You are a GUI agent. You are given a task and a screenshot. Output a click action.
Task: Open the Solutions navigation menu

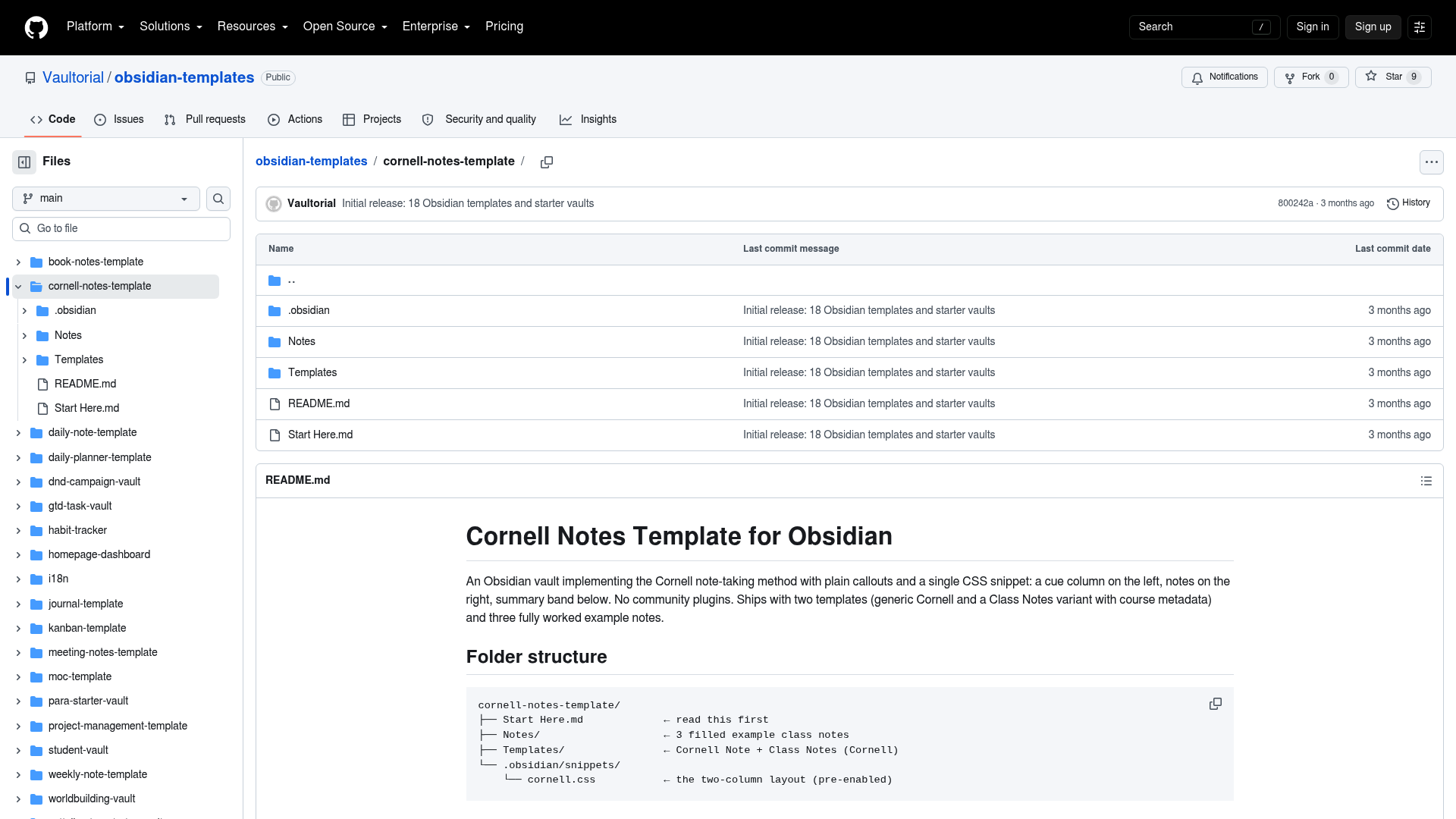pos(171,27)
